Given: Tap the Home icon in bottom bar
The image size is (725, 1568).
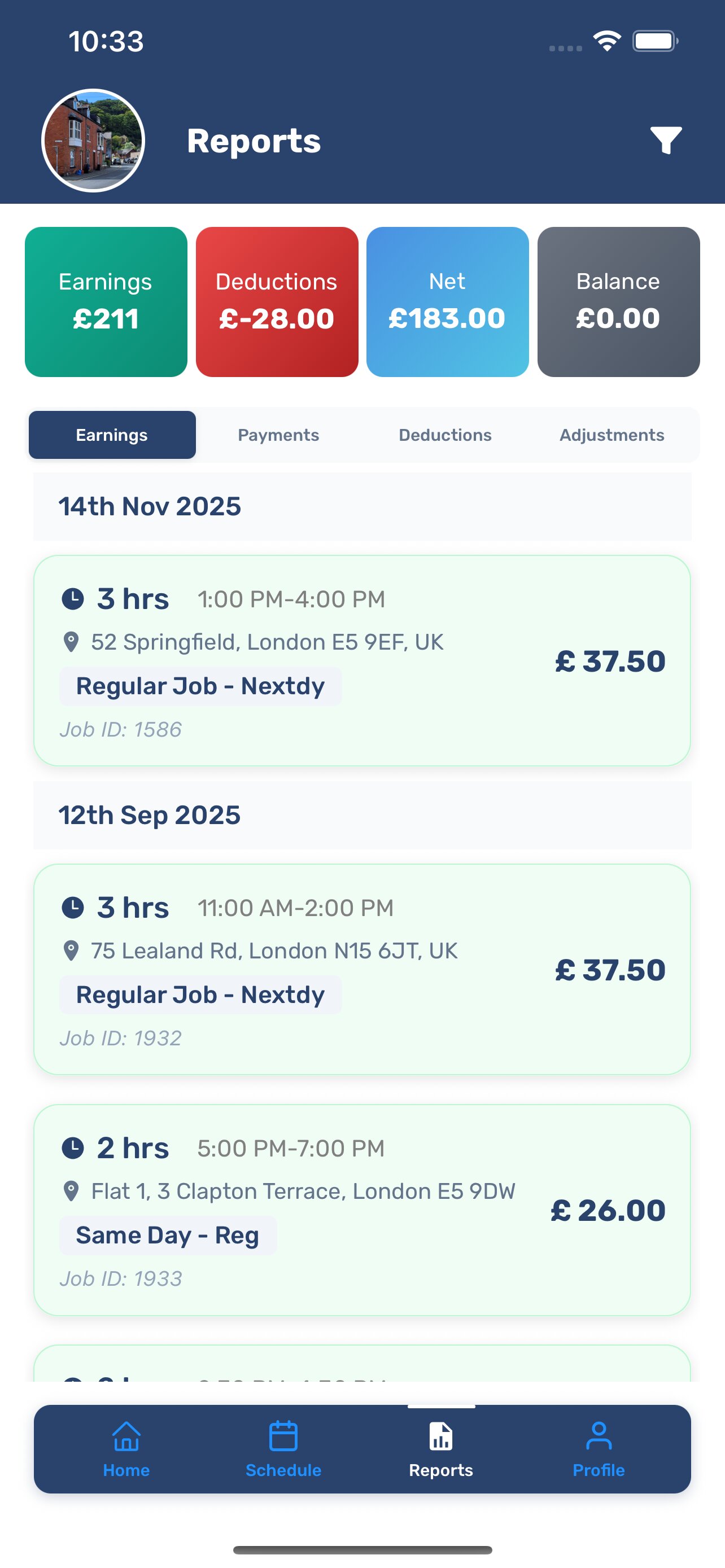Looking at the screenshot, I should [x=126, y=1436].
